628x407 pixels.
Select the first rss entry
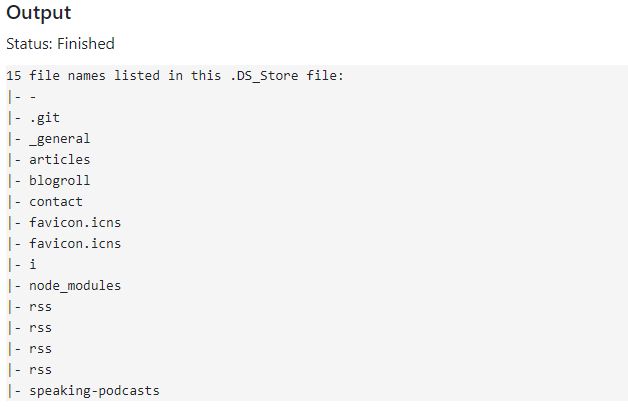click(x=40, y=307)
